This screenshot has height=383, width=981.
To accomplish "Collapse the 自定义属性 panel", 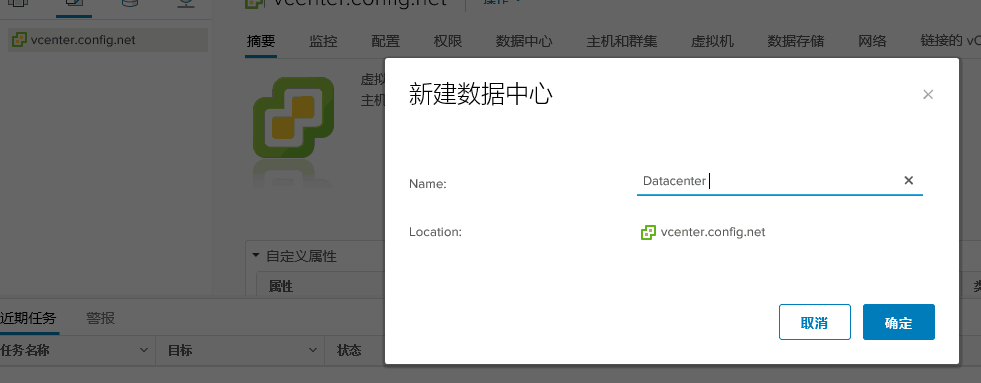I will (x=255, y=255).
